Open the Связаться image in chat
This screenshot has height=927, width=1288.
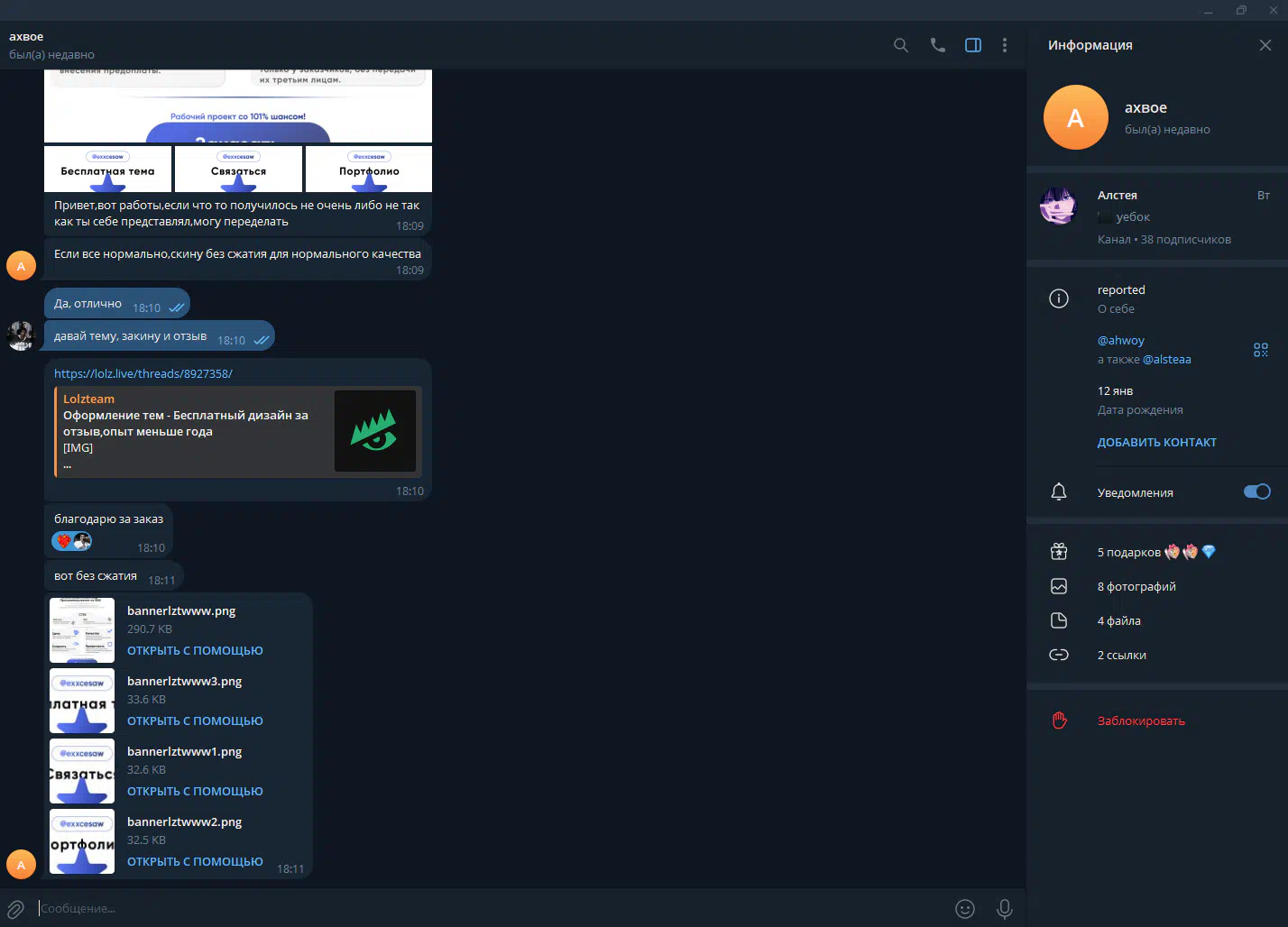pyautogui.click(x=238, y=169)
